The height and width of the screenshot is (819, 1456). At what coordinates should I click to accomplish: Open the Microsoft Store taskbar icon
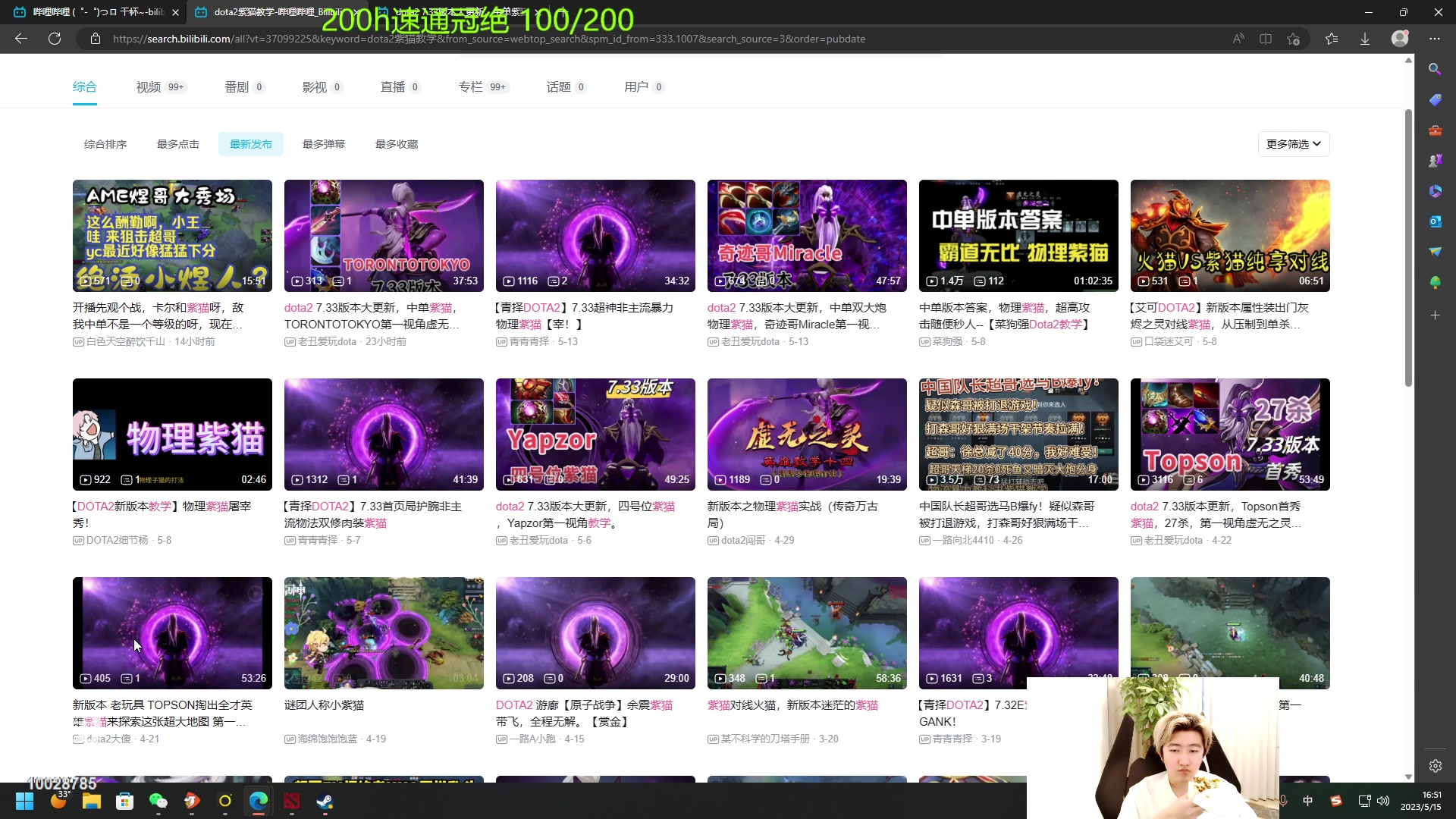[x=124, y=801]
